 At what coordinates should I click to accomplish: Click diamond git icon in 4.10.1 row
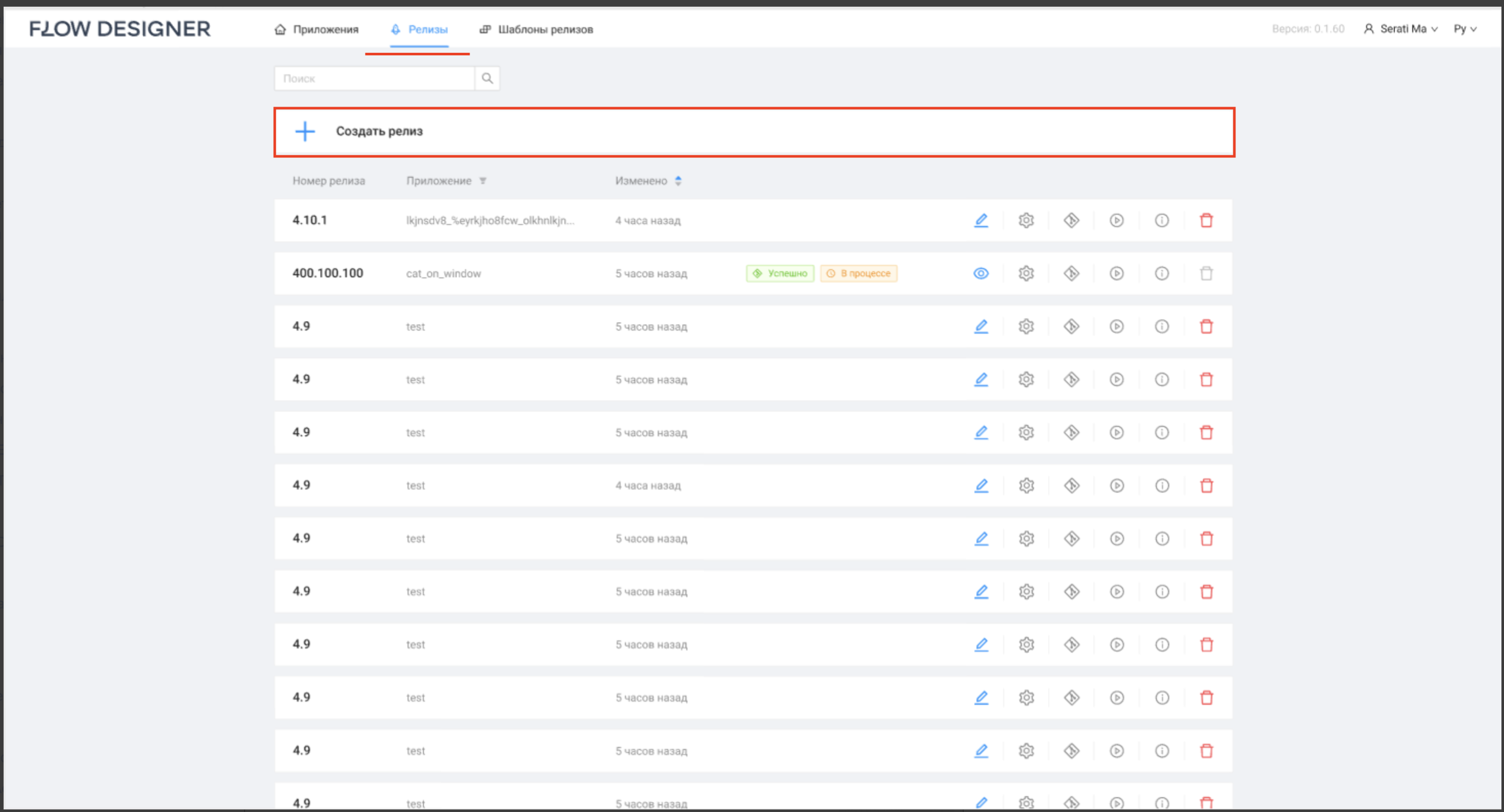(1071, 220)
